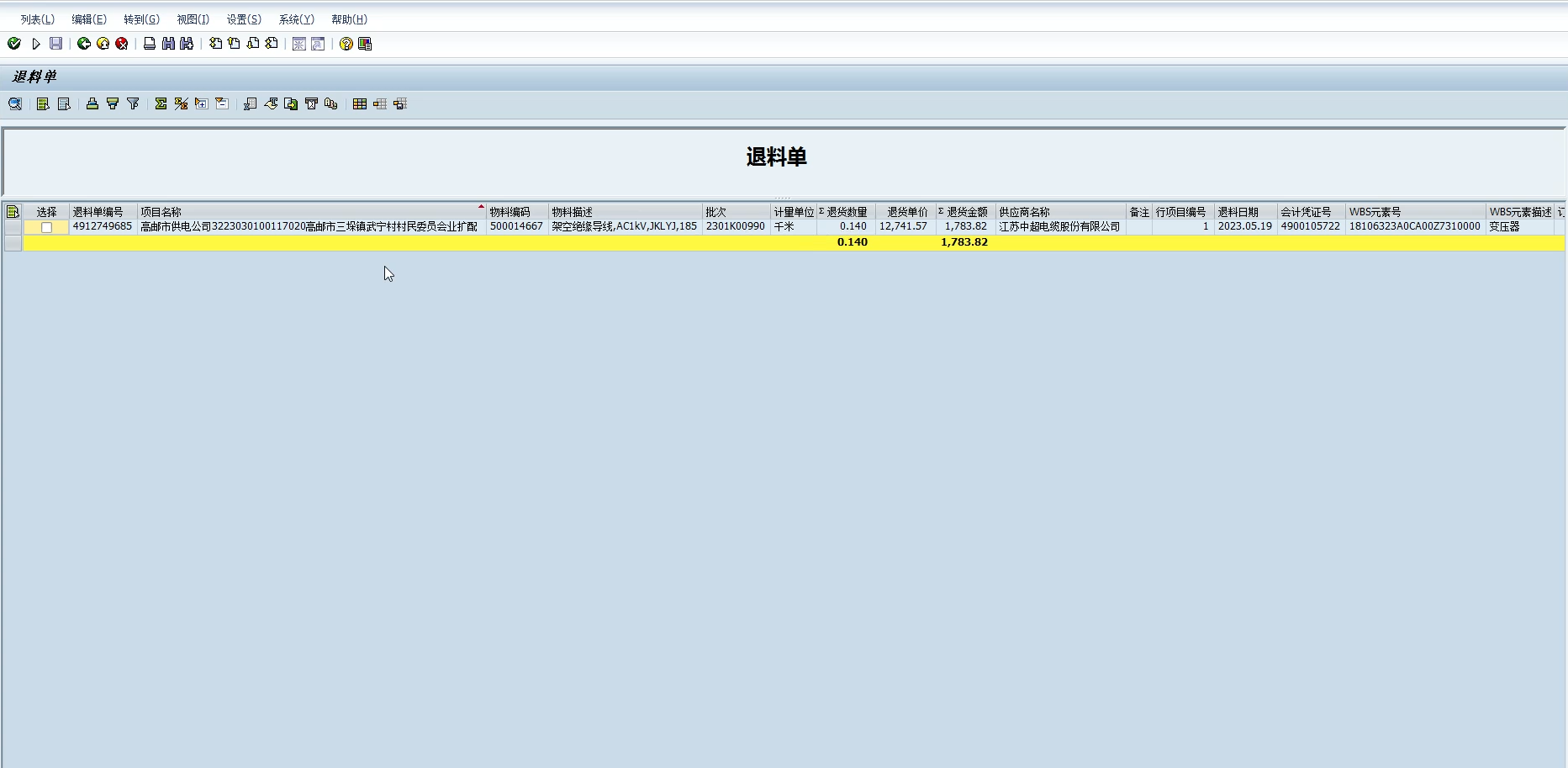Click the Set filter funnel icon
The height and width of the screenshot is (768, 1568).
[133, 103]
